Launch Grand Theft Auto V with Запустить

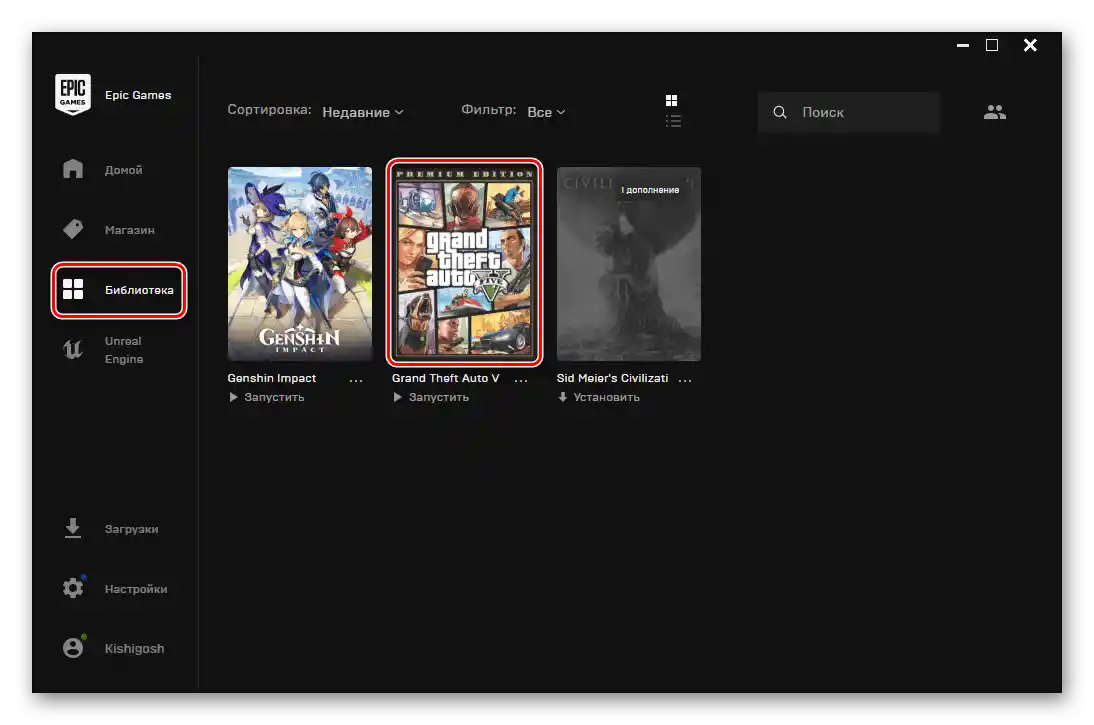coord(431,397)
